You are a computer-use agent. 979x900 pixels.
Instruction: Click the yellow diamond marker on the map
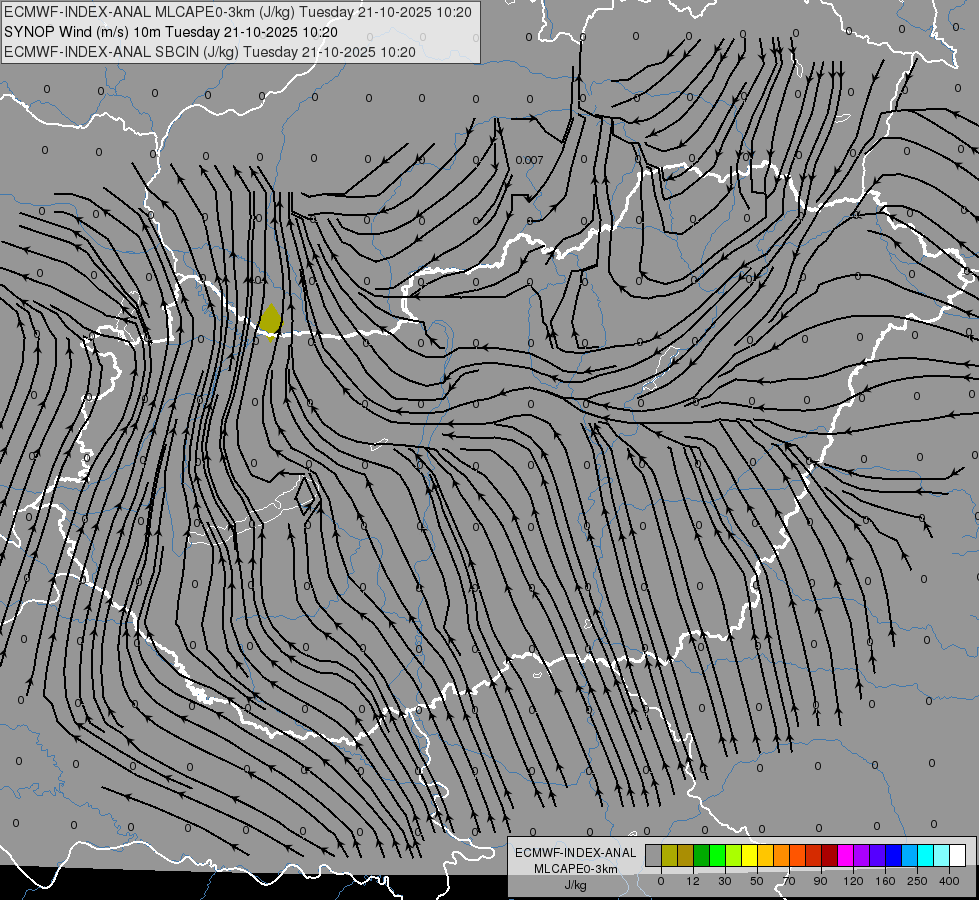[270, 322]
